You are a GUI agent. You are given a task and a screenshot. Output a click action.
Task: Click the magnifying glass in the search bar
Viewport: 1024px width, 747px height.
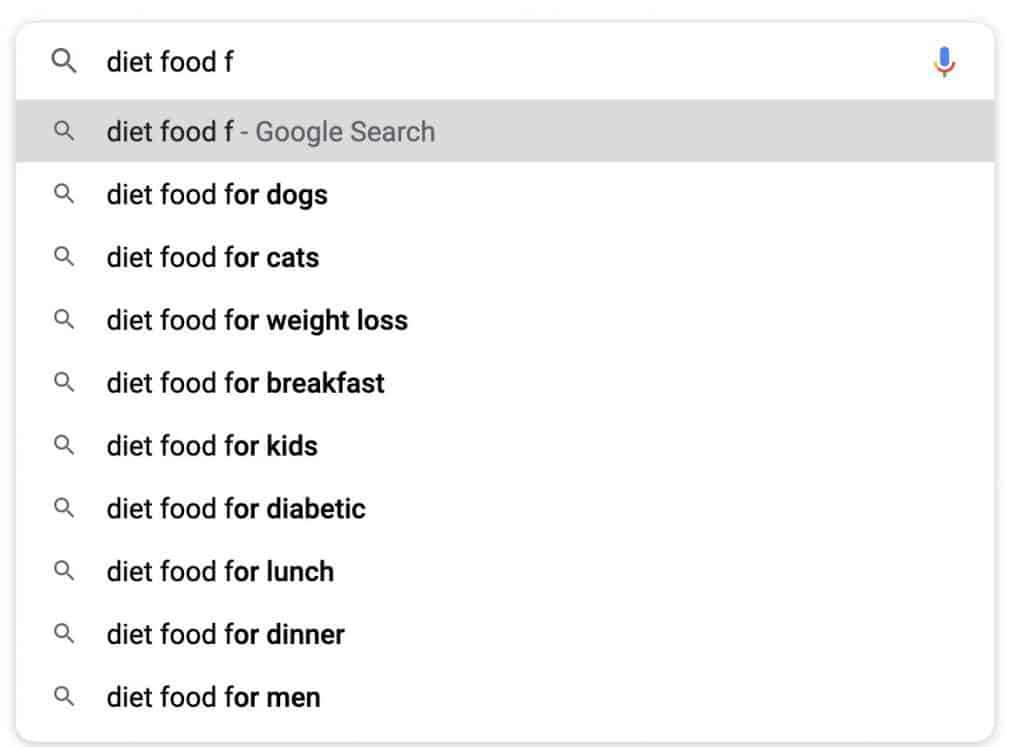click(64, 62)
